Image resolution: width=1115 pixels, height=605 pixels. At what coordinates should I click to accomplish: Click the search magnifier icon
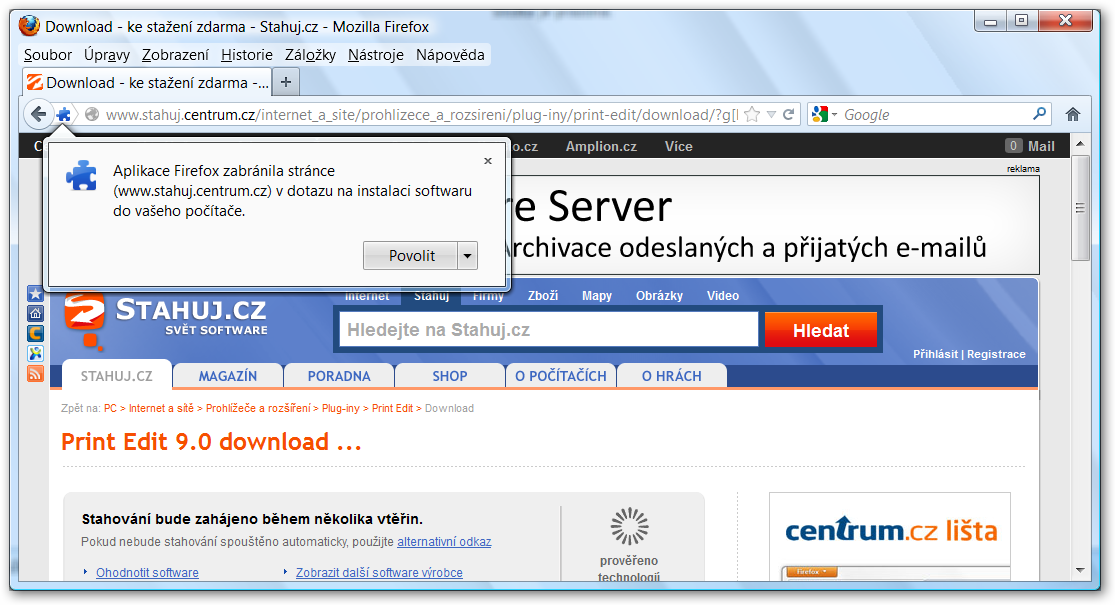point(1039,114)
